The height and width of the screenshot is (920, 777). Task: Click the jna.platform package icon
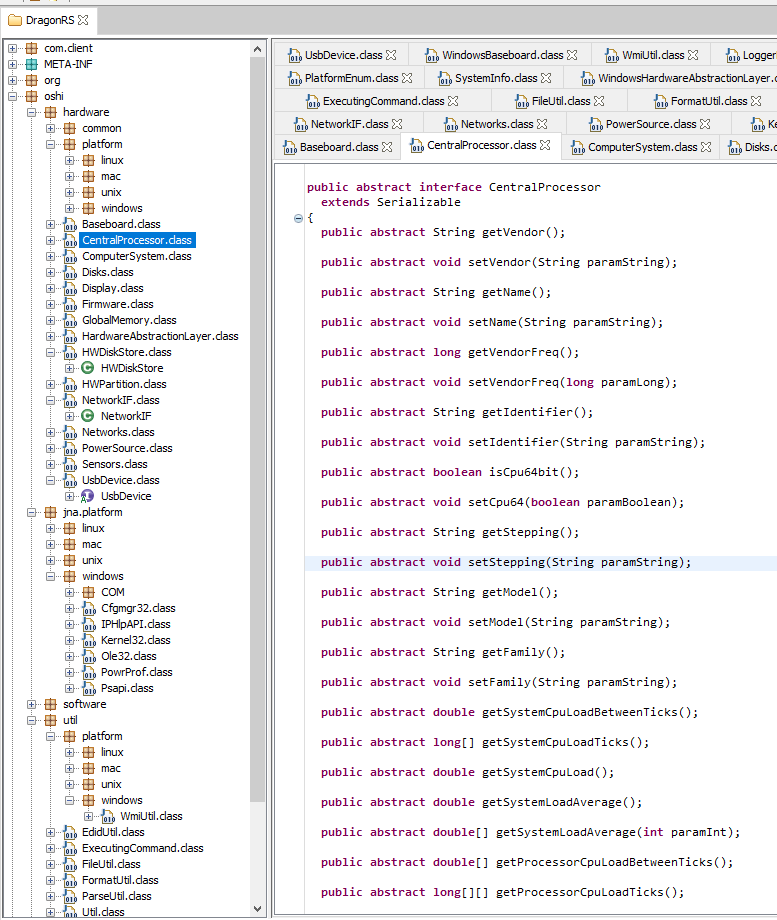(x=51, y=512)
